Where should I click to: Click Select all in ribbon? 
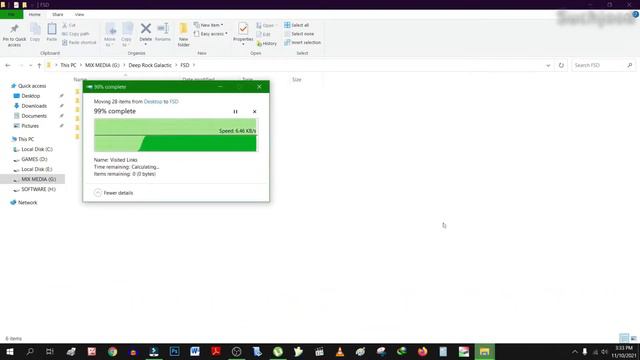coord(297,25)
